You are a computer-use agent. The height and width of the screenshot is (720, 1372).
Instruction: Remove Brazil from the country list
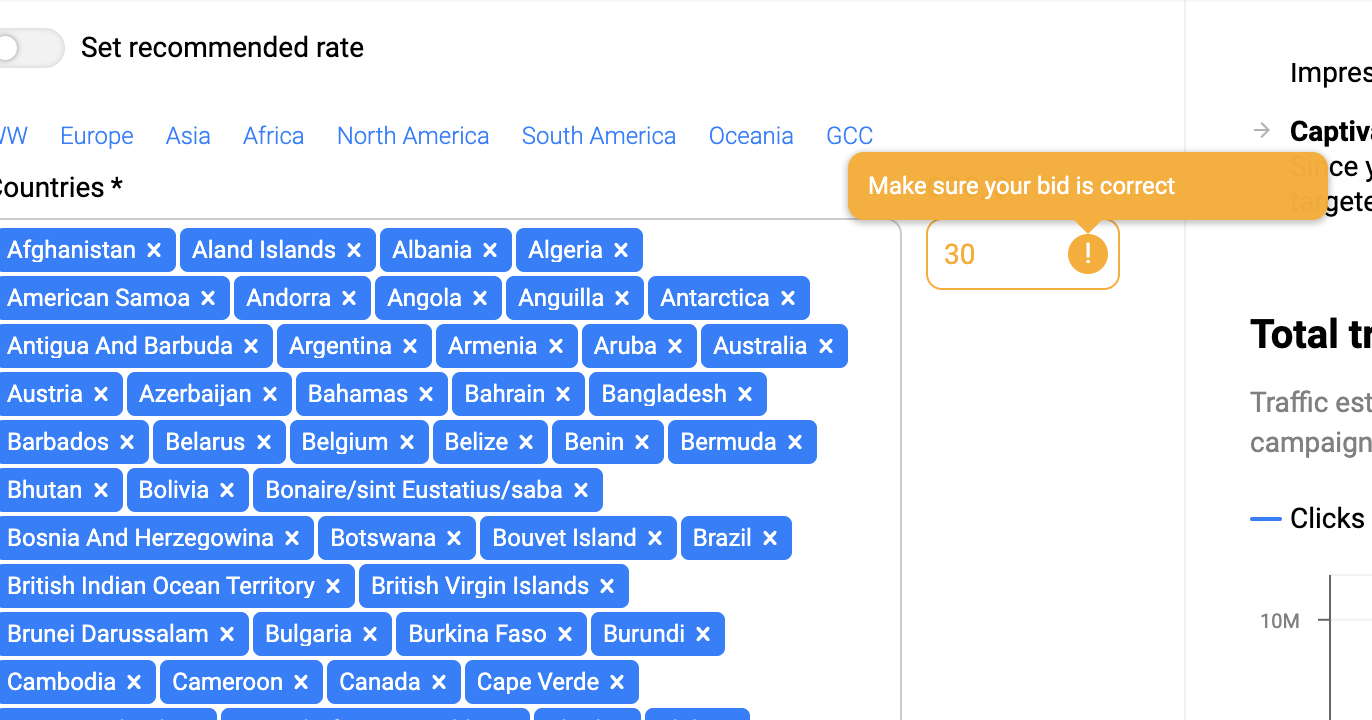(770, 538)
